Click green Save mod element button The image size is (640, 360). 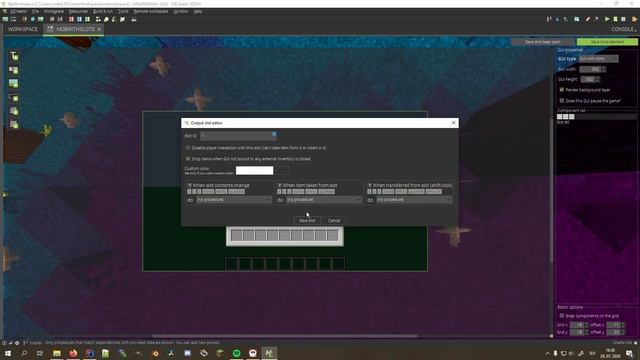pyautogui.click(x=607, y=42)
